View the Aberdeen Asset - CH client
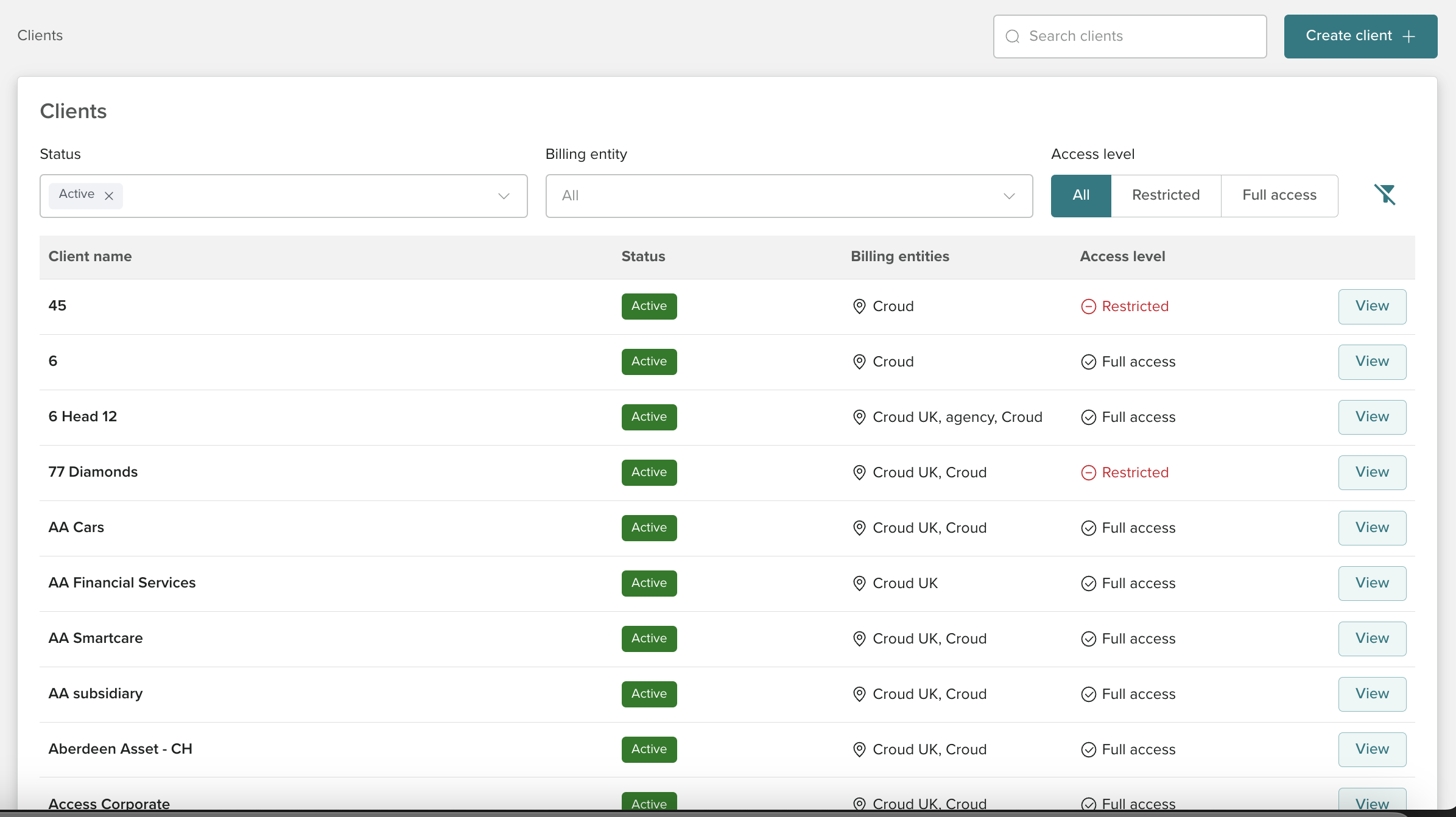The height and width of the screenshot is (817, 1456). 1371,749
